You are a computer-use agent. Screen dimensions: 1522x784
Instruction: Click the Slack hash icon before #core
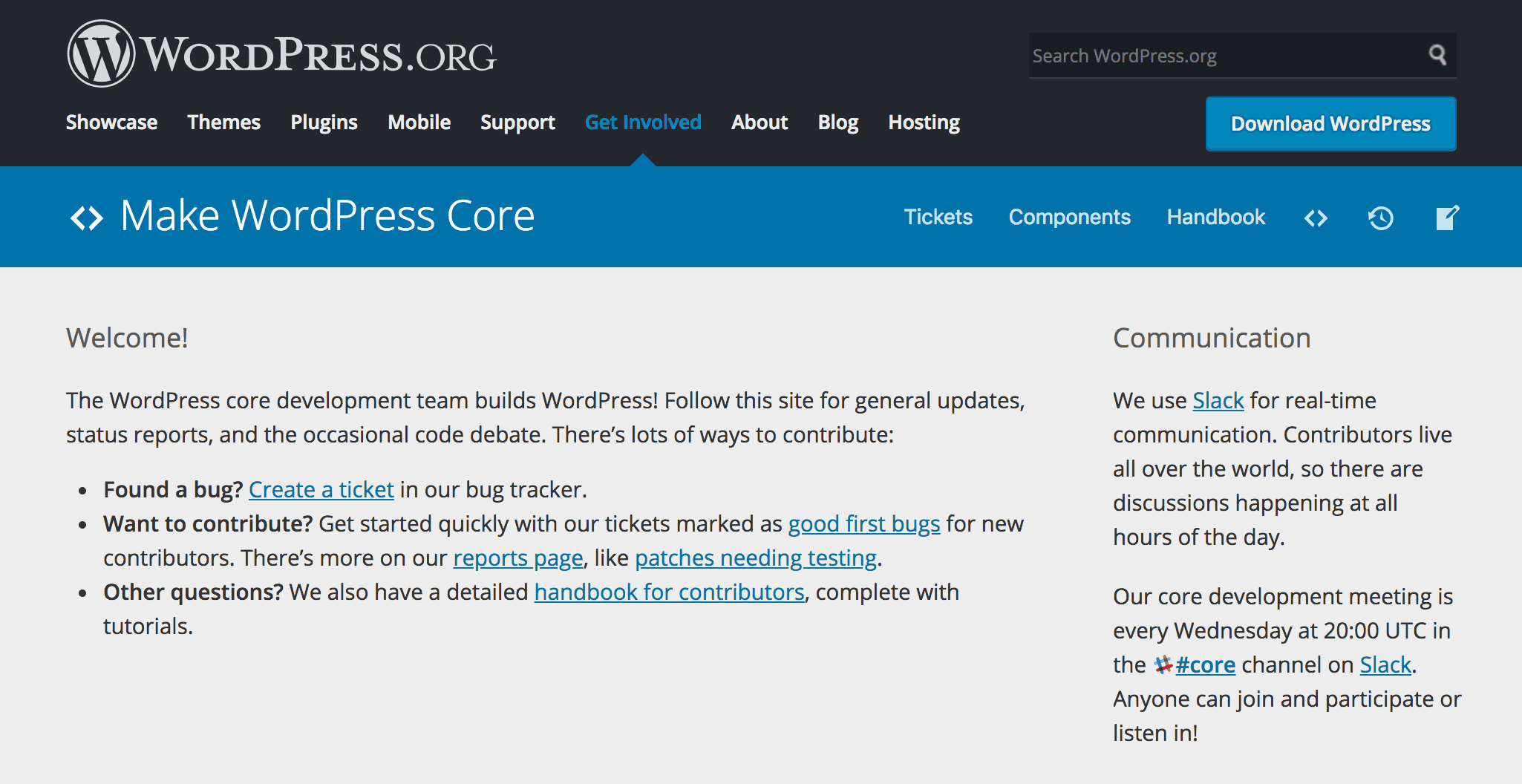coord(1163,664)
